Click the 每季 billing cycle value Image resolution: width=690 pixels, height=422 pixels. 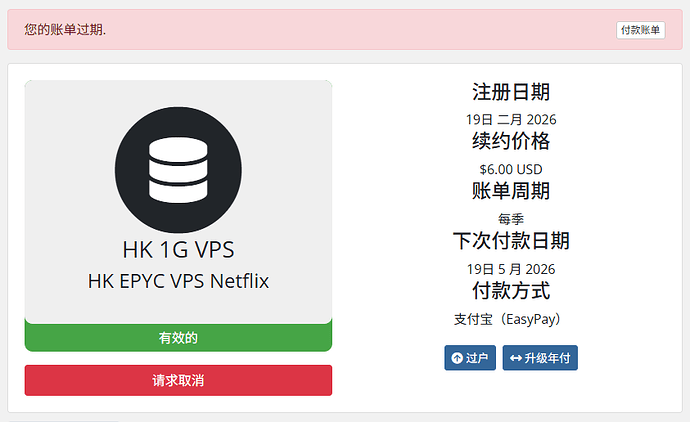[x=511, y=219]
